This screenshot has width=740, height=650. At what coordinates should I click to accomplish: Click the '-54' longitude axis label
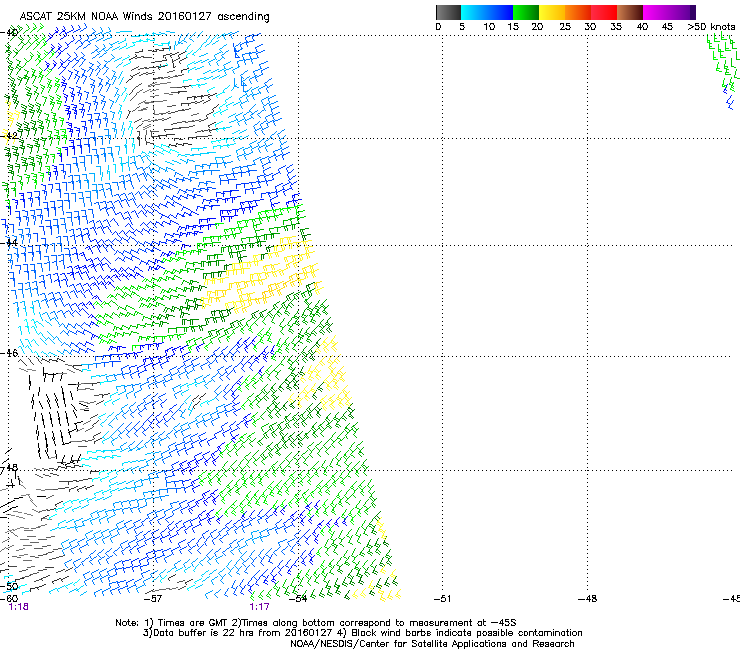[298, 599]
